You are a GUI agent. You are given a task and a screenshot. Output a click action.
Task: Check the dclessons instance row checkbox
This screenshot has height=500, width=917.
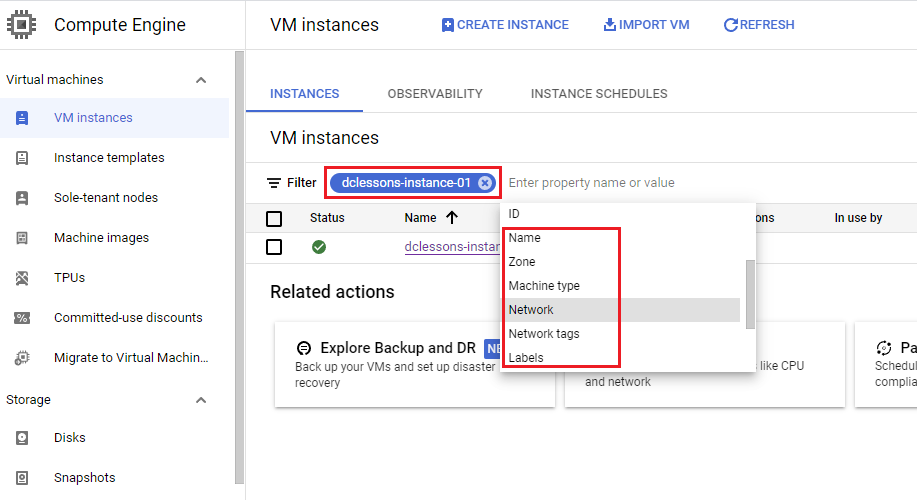pyautogui.click(x=274, y=247)
